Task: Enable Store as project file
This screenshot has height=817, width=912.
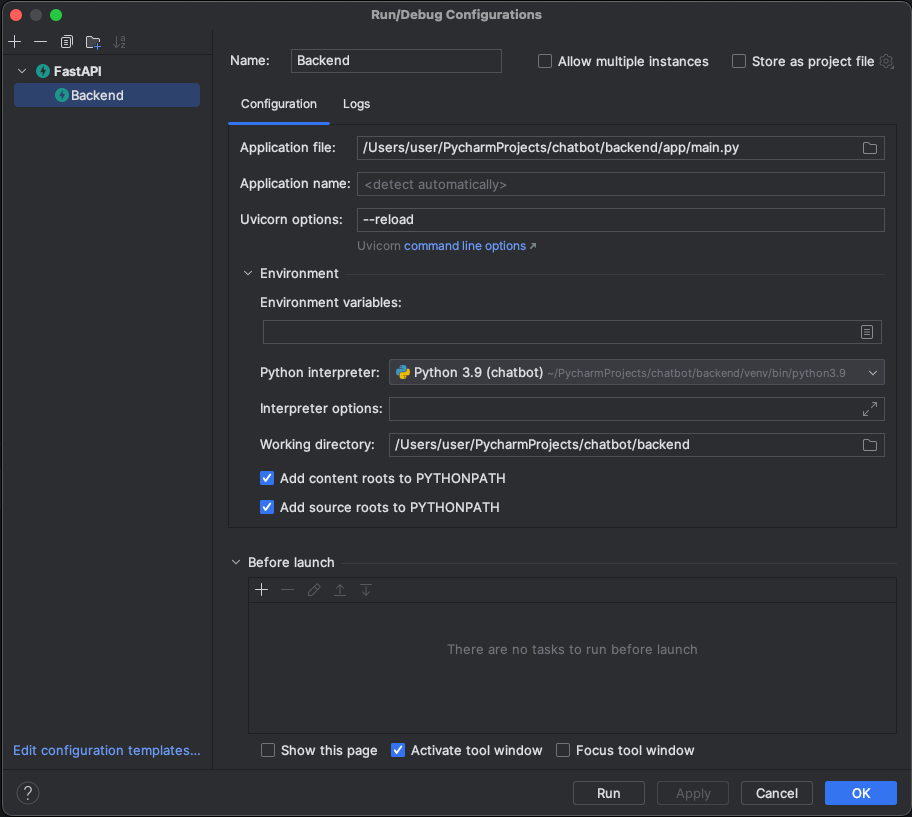Action: pyautogui.click(x=739, y=61)
